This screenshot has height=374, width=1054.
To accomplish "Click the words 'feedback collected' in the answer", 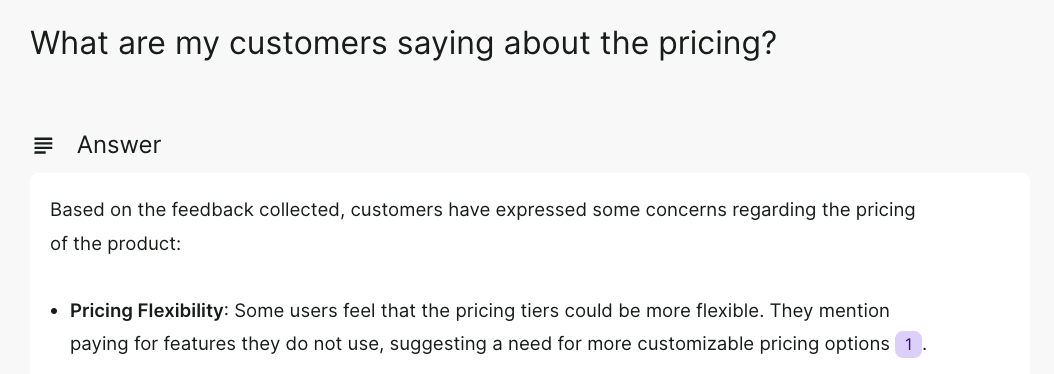I will point(258,210).
